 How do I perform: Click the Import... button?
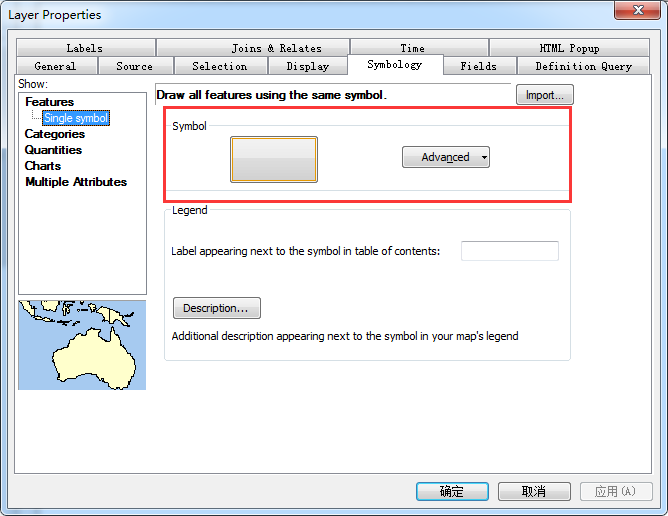545,95
